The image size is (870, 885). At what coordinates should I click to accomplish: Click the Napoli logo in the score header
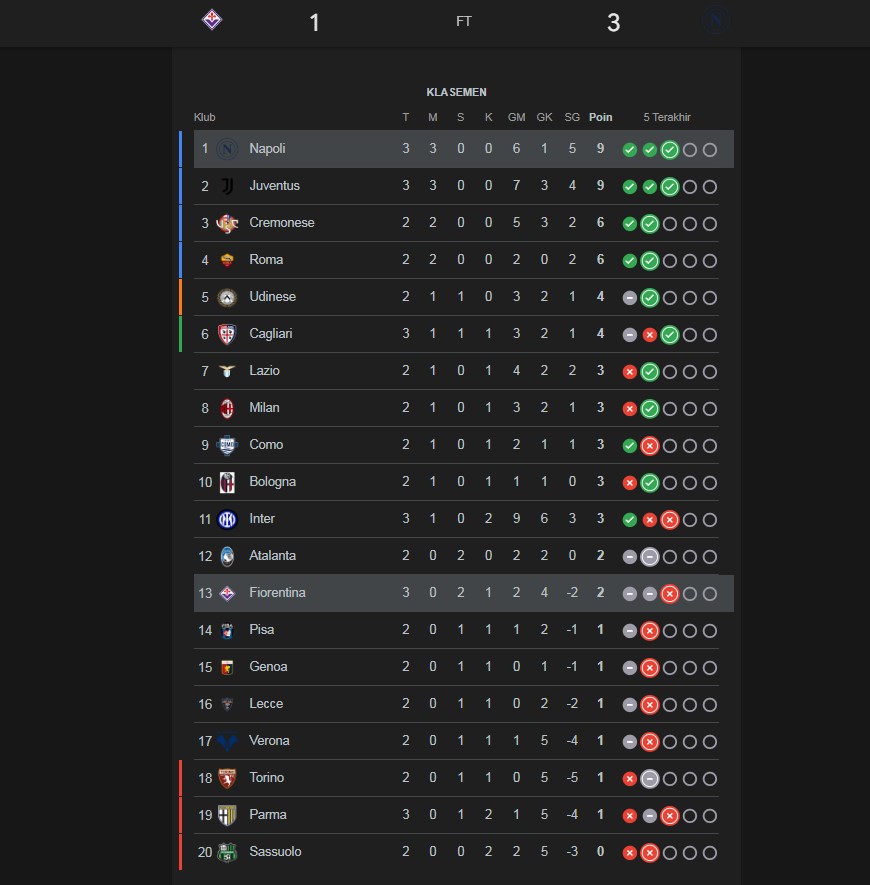715,21
